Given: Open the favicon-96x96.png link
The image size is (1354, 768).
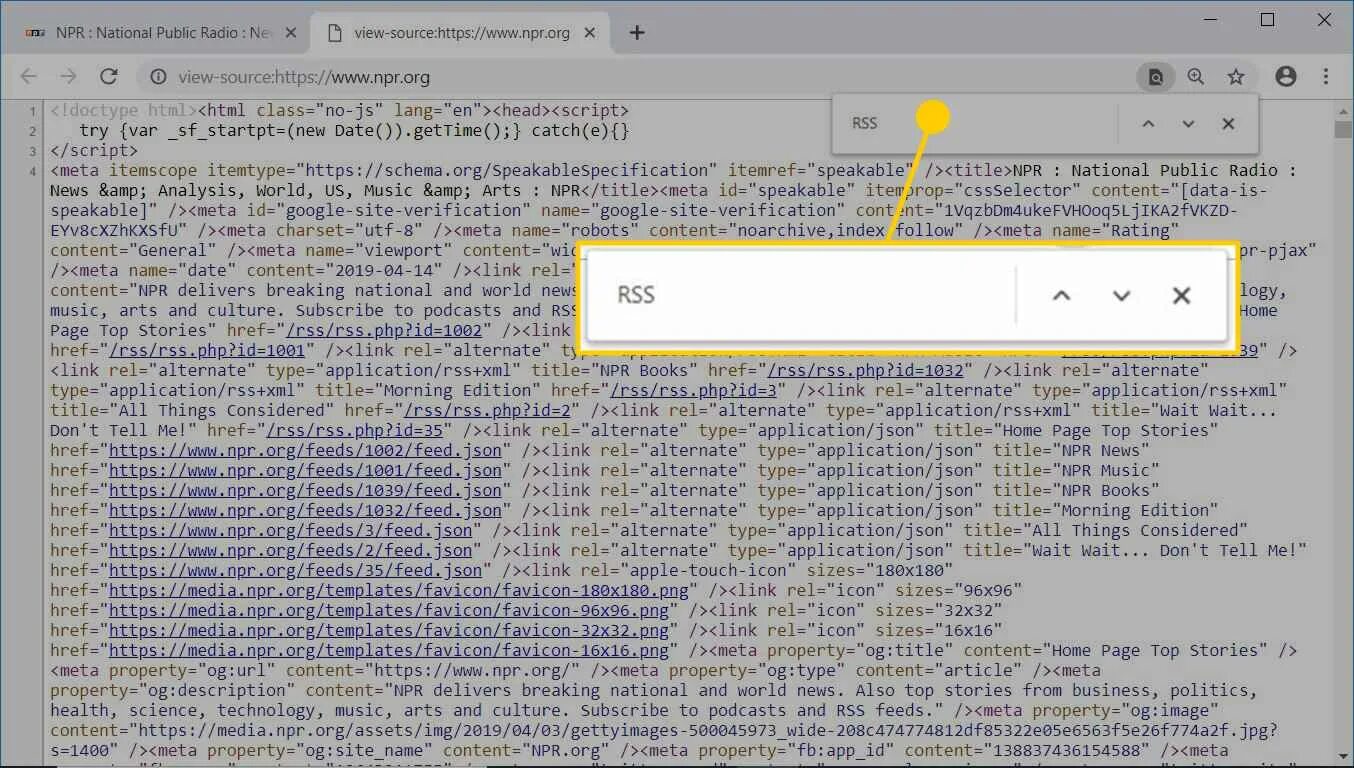Looking at the screenshot, I should (x=389, y=610).
